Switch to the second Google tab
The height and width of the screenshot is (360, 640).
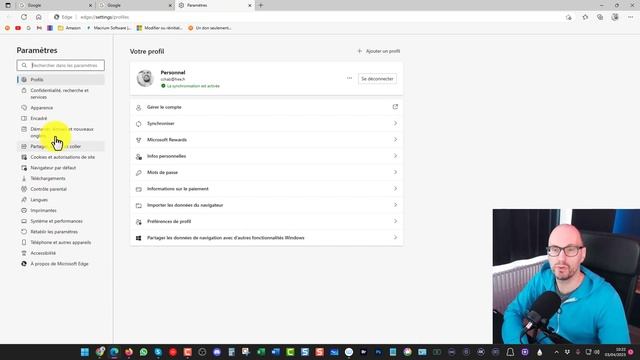(135, 5)
